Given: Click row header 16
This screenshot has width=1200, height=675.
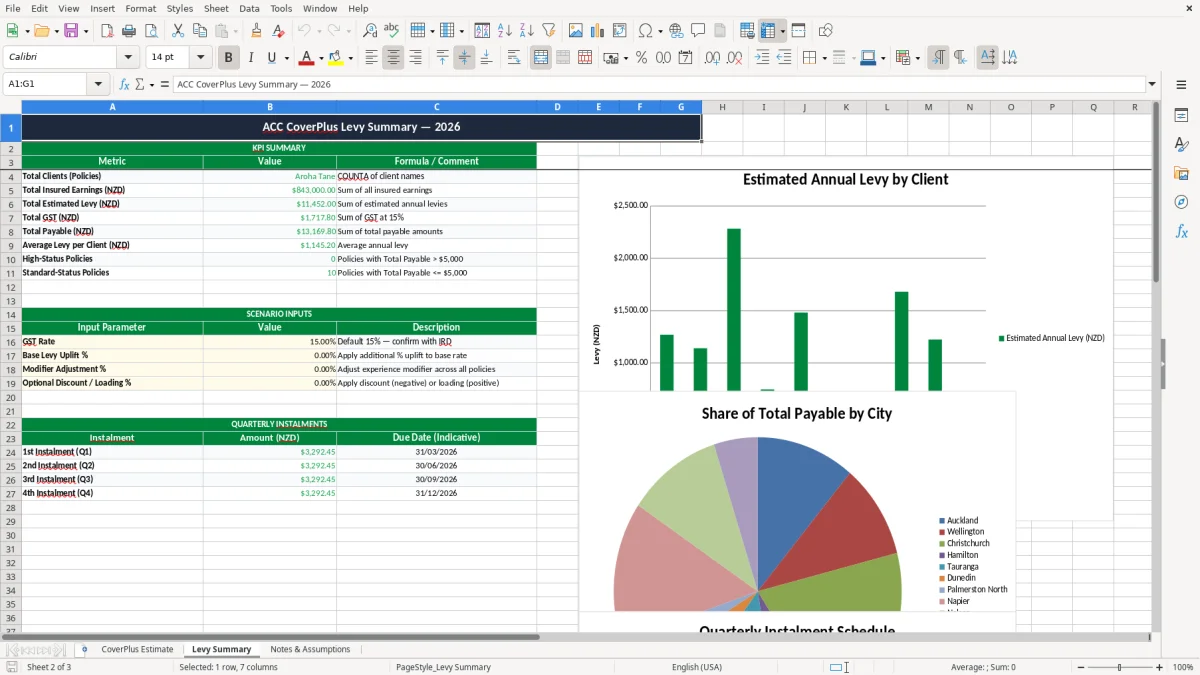Looking at the screenshot, I should click(x=11, y=341).
